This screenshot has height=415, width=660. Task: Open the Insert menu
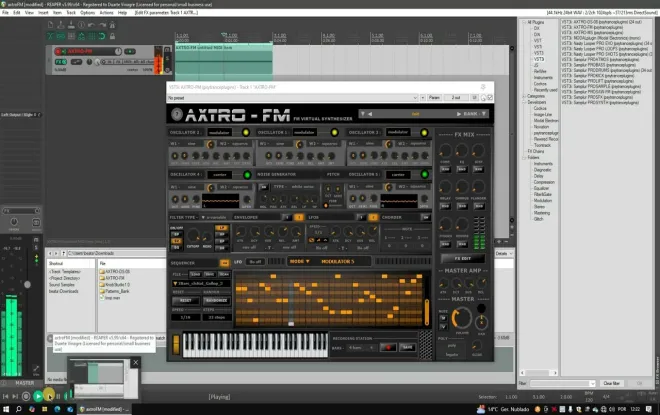point(43,13)
